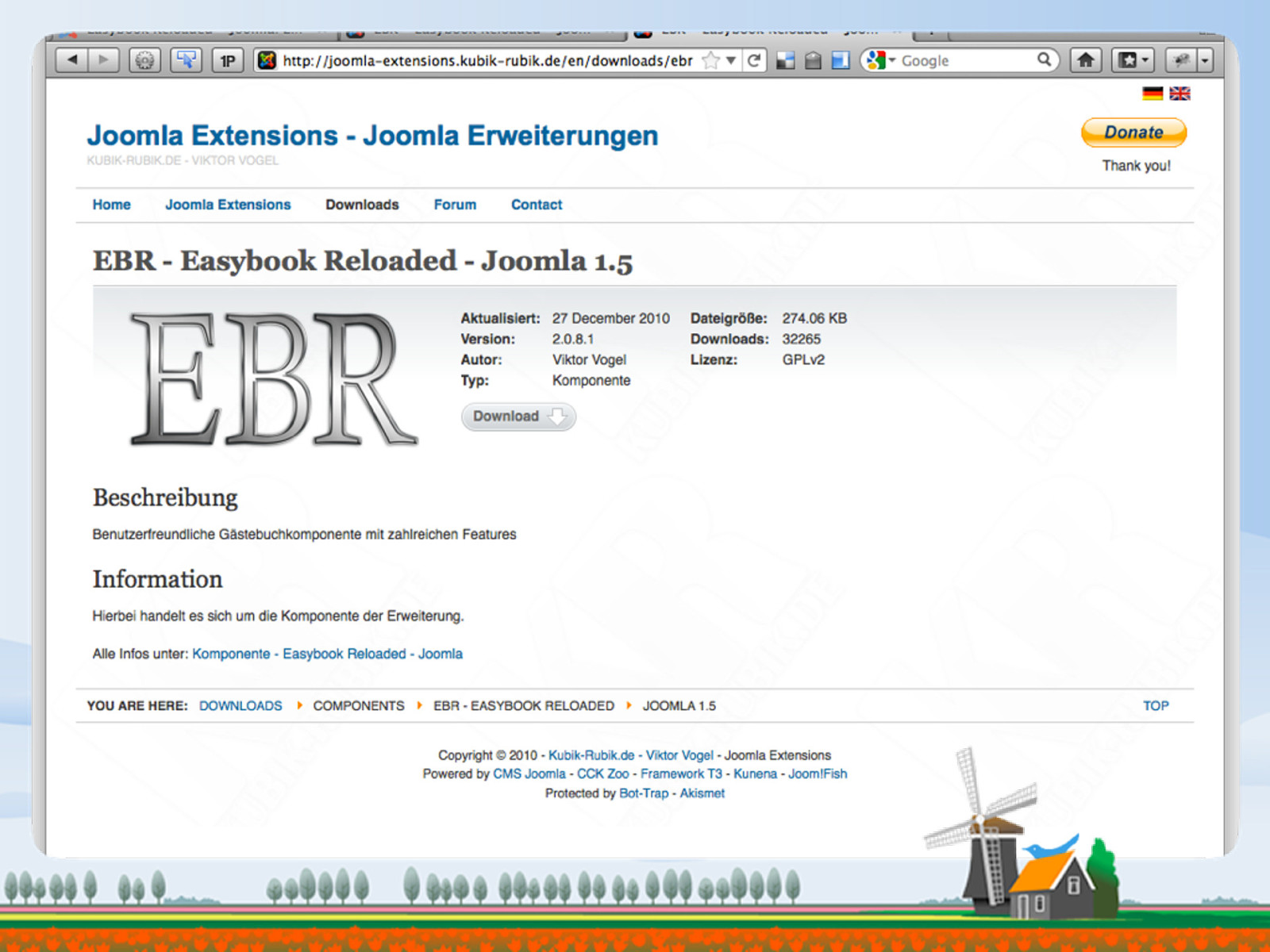Go forward with the browser forward arrow
Screen dimensions: 1270x952
coord(104,60)
